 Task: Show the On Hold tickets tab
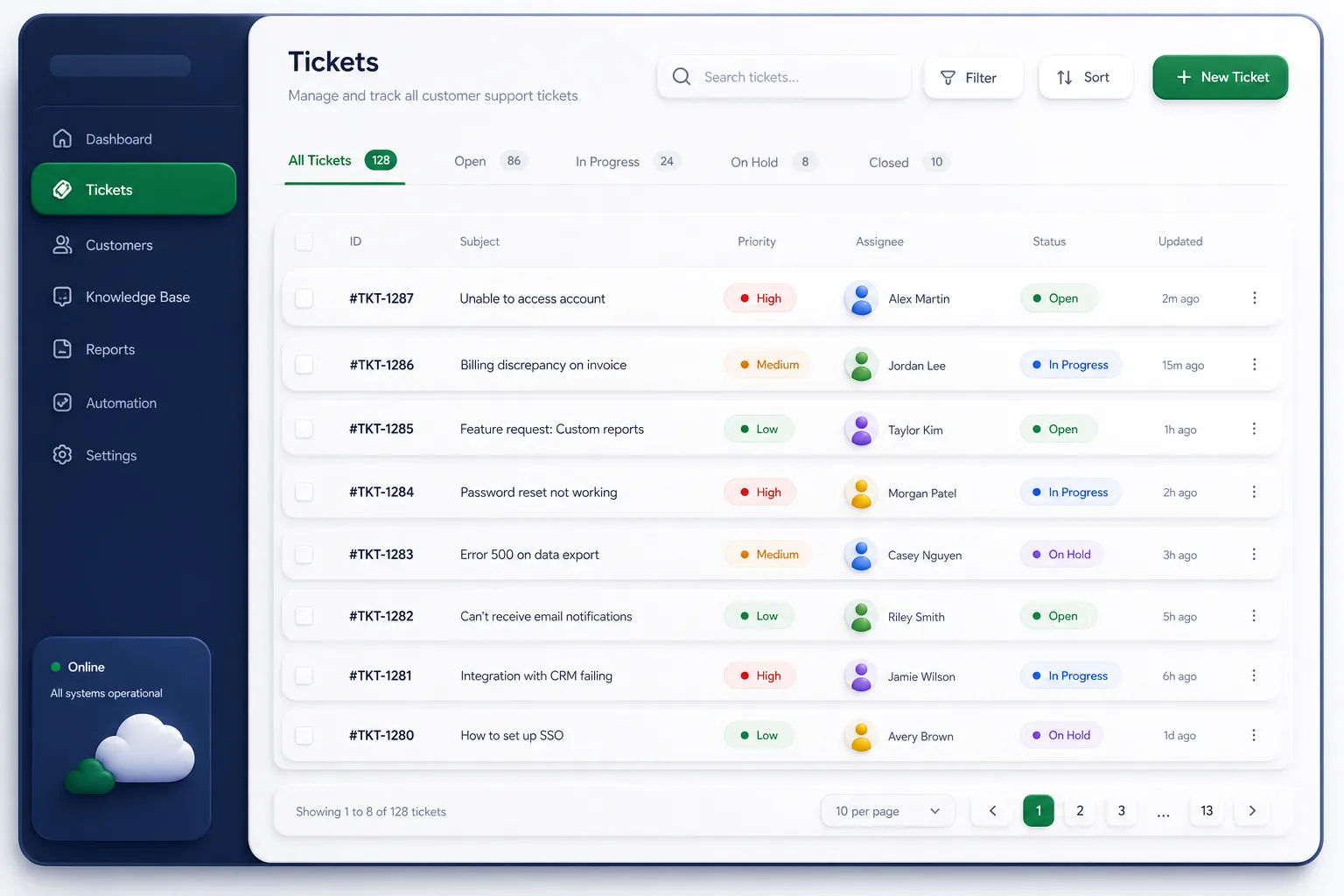773,162
